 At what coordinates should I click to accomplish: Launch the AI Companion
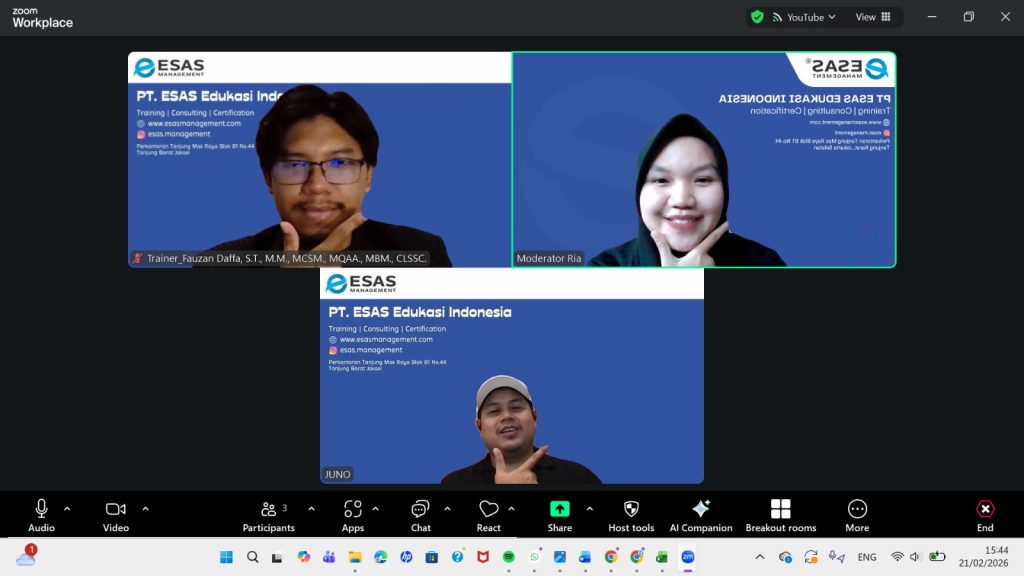(701, 515)
